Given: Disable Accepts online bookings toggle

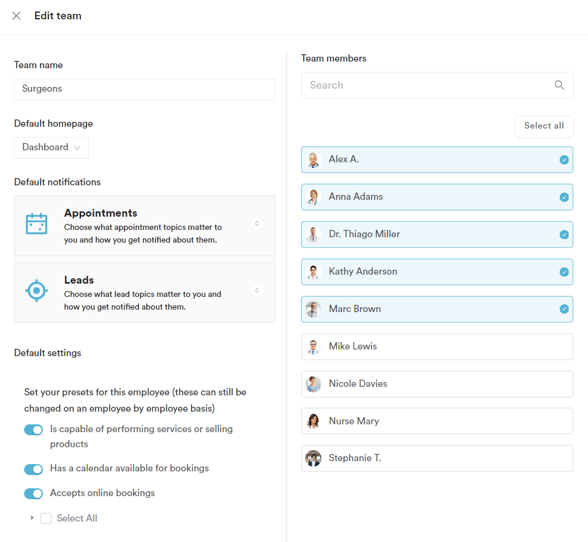Looking at the screenshot, I should coord(33,494).
